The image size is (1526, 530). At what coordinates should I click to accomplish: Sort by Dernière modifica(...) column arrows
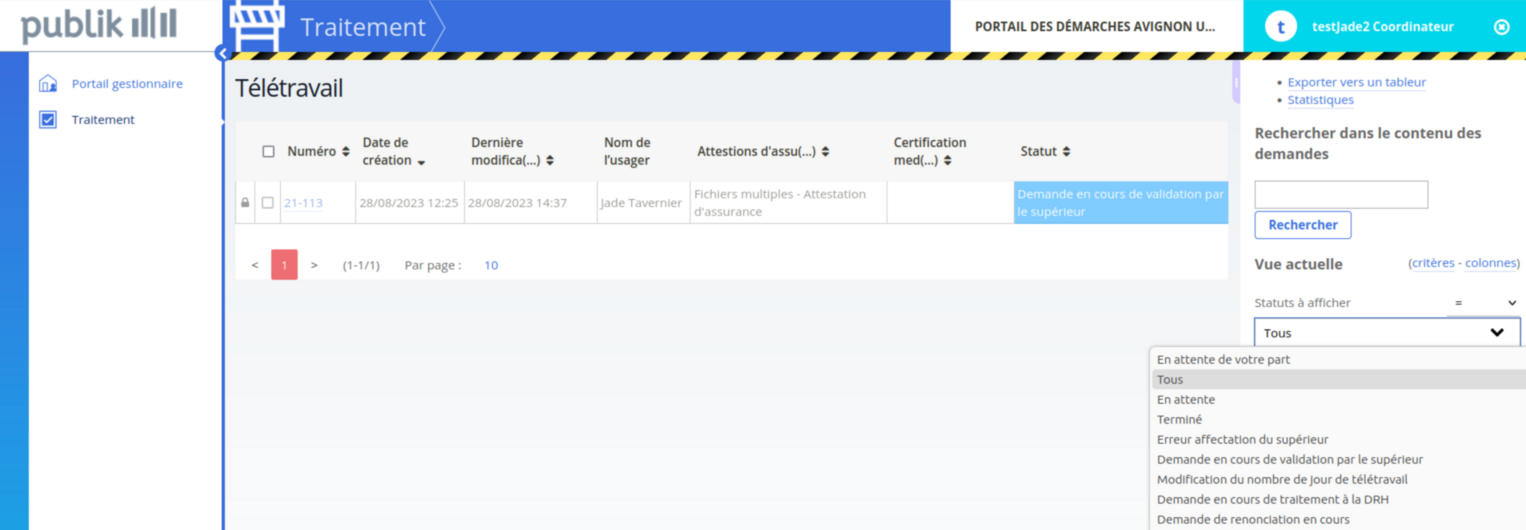coord(550,161)
